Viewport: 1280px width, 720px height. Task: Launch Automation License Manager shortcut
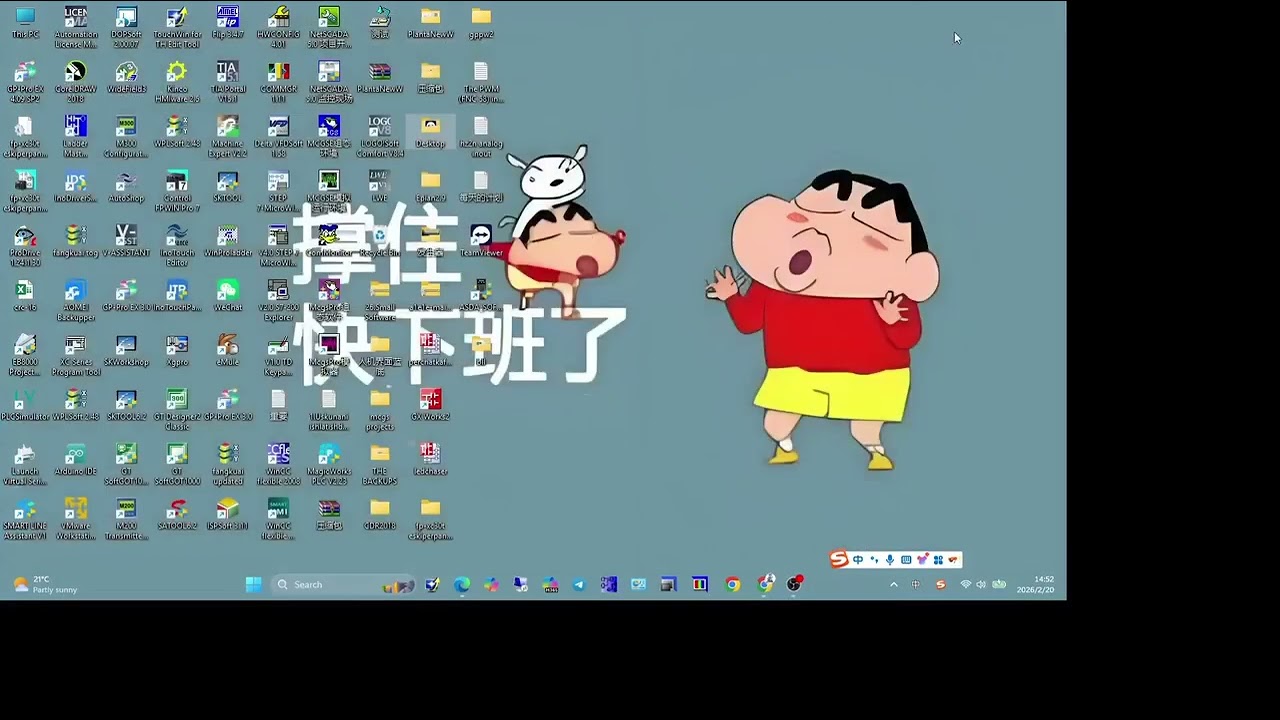tap(76, 27)
